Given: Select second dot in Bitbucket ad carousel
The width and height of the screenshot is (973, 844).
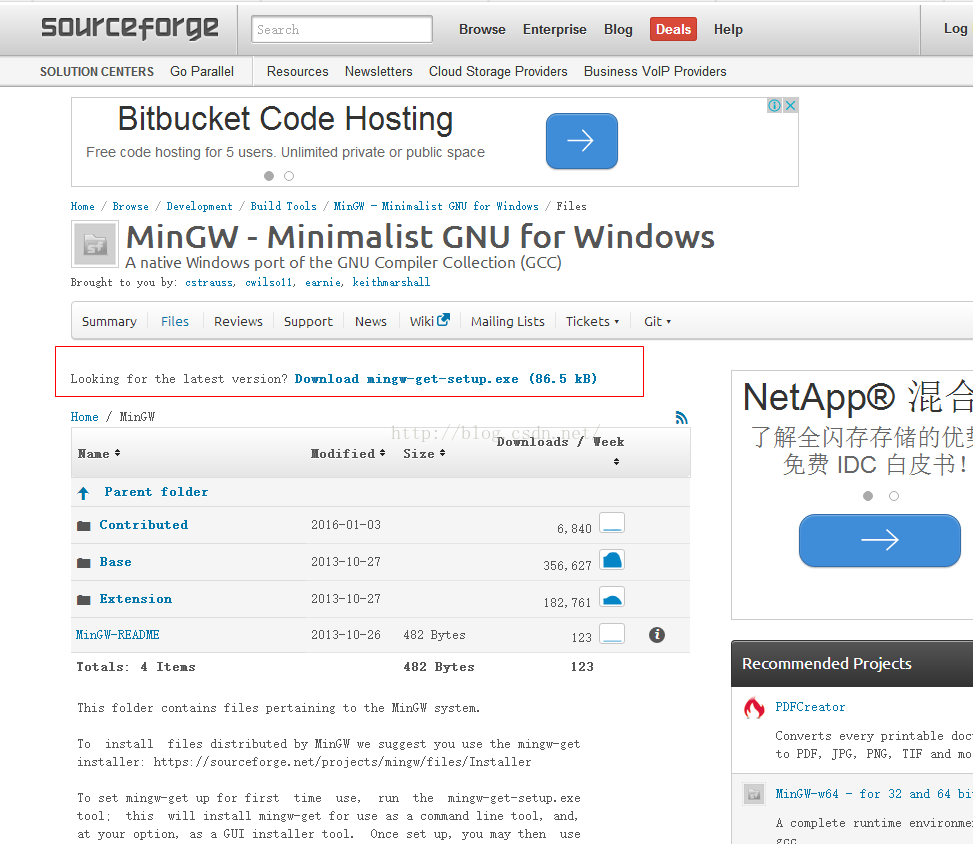Looking at the screenshot, I should coord(289,176).
